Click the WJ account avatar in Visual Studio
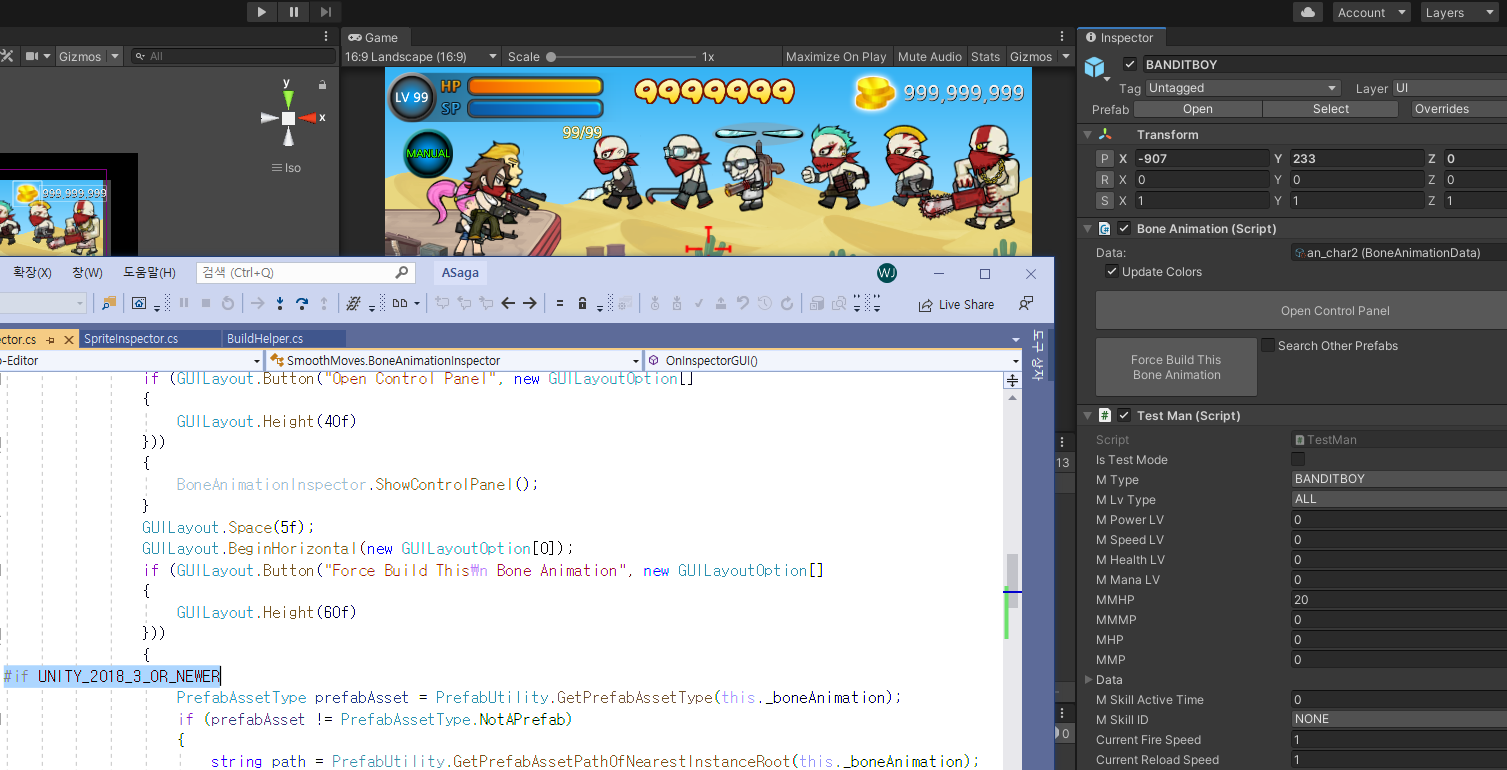This screenshot has height=770, width=1507. 887,273
